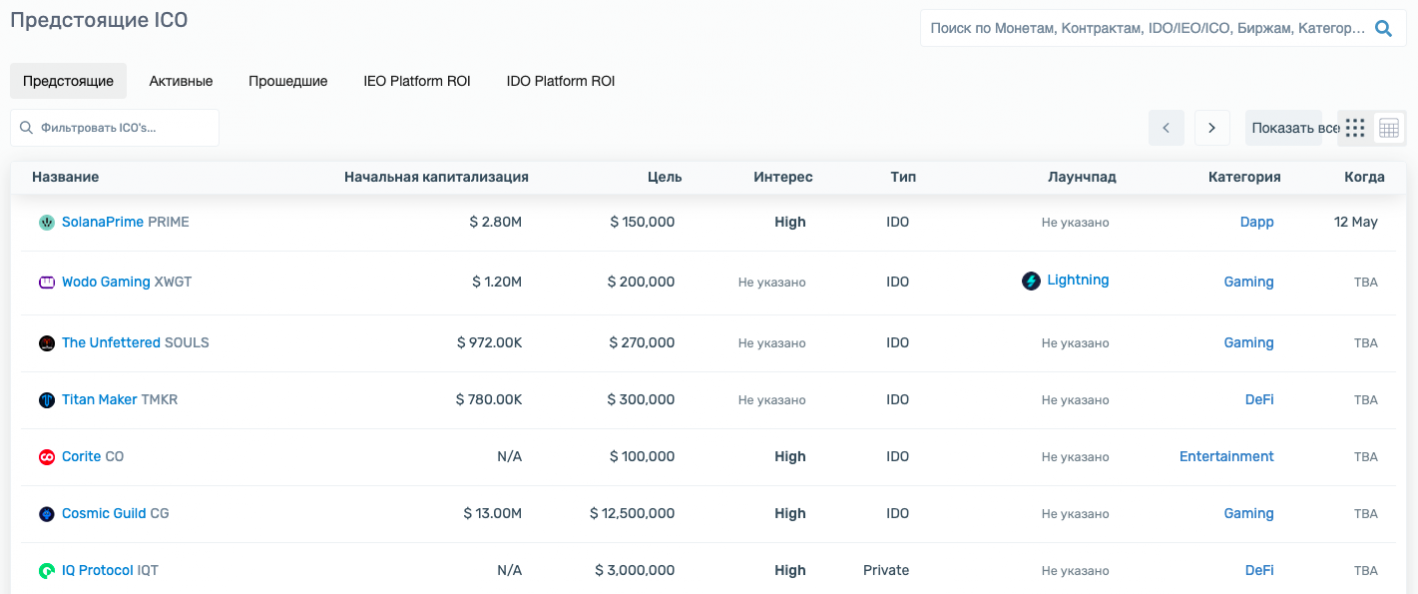Viewport: 1418px width, 594px height.
Task: Open Gaming category for Cosmic Guild
Action: click(x=1249, y=514)
